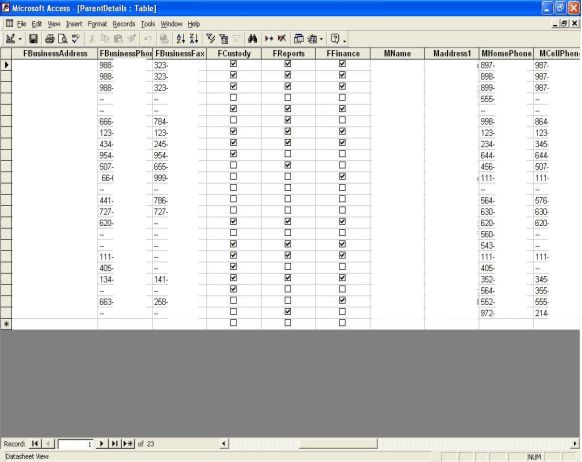Screen dimensions: 582x462
Task: Open the Insert menu
Action: pos(74,24)
